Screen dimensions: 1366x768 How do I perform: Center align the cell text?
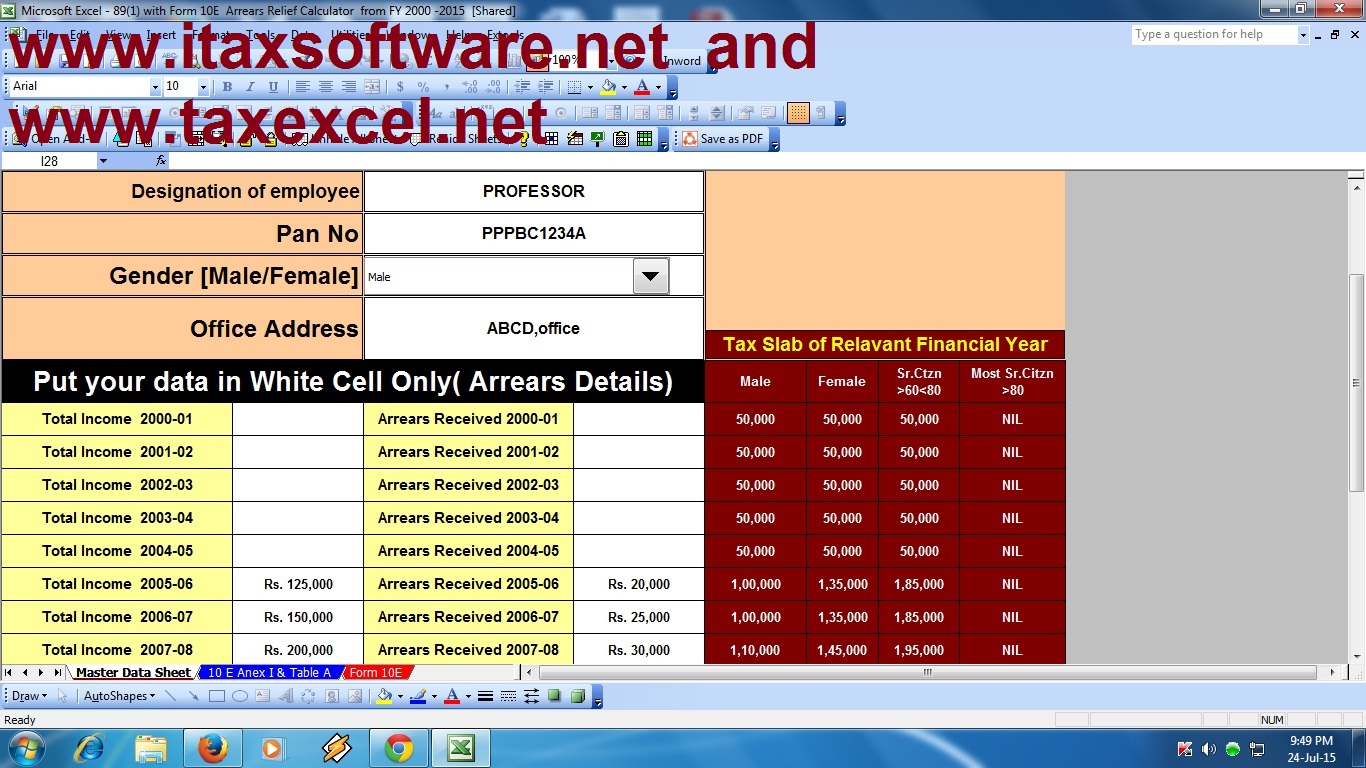[x=325, y=87]
